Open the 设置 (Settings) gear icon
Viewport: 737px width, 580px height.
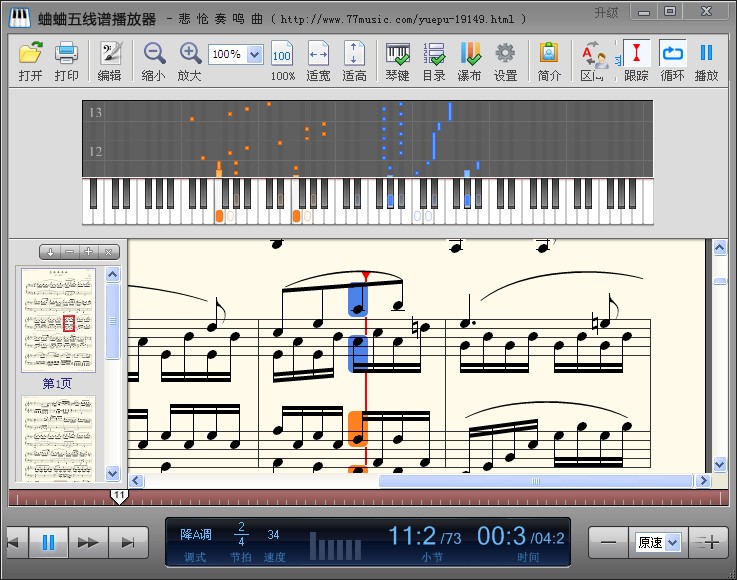point(505,59)
